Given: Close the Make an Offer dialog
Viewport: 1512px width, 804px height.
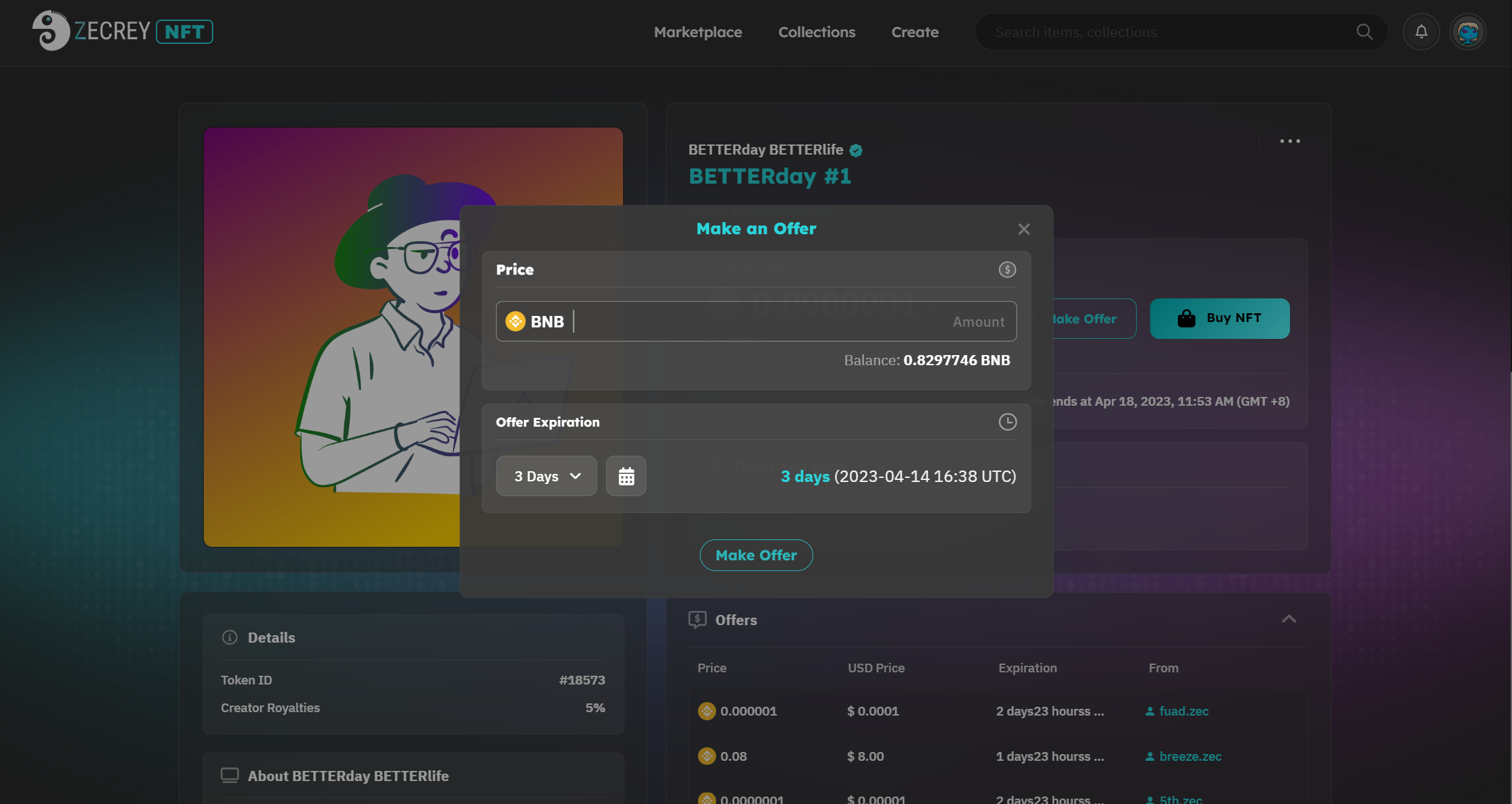Looking at the screenshot, I should point(1024,229).
